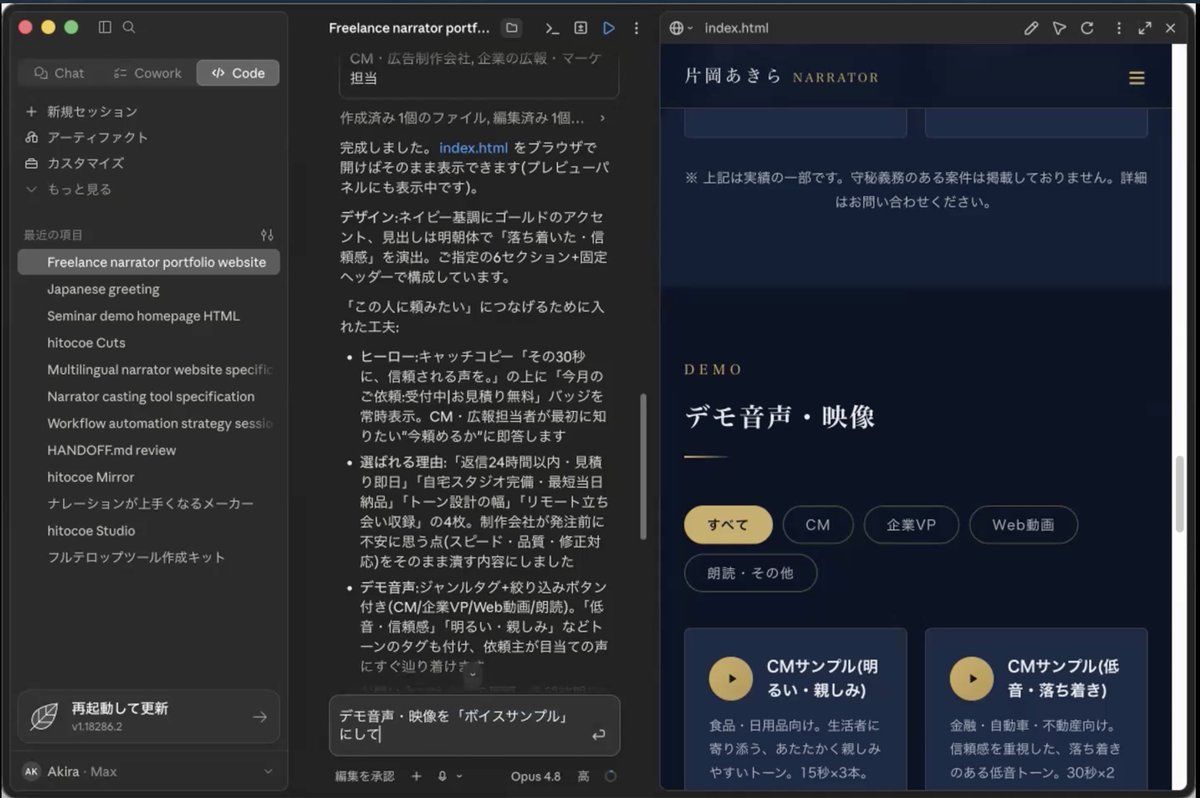
Task: Open the Akira · Max account menu
Action: click(148, 771)
